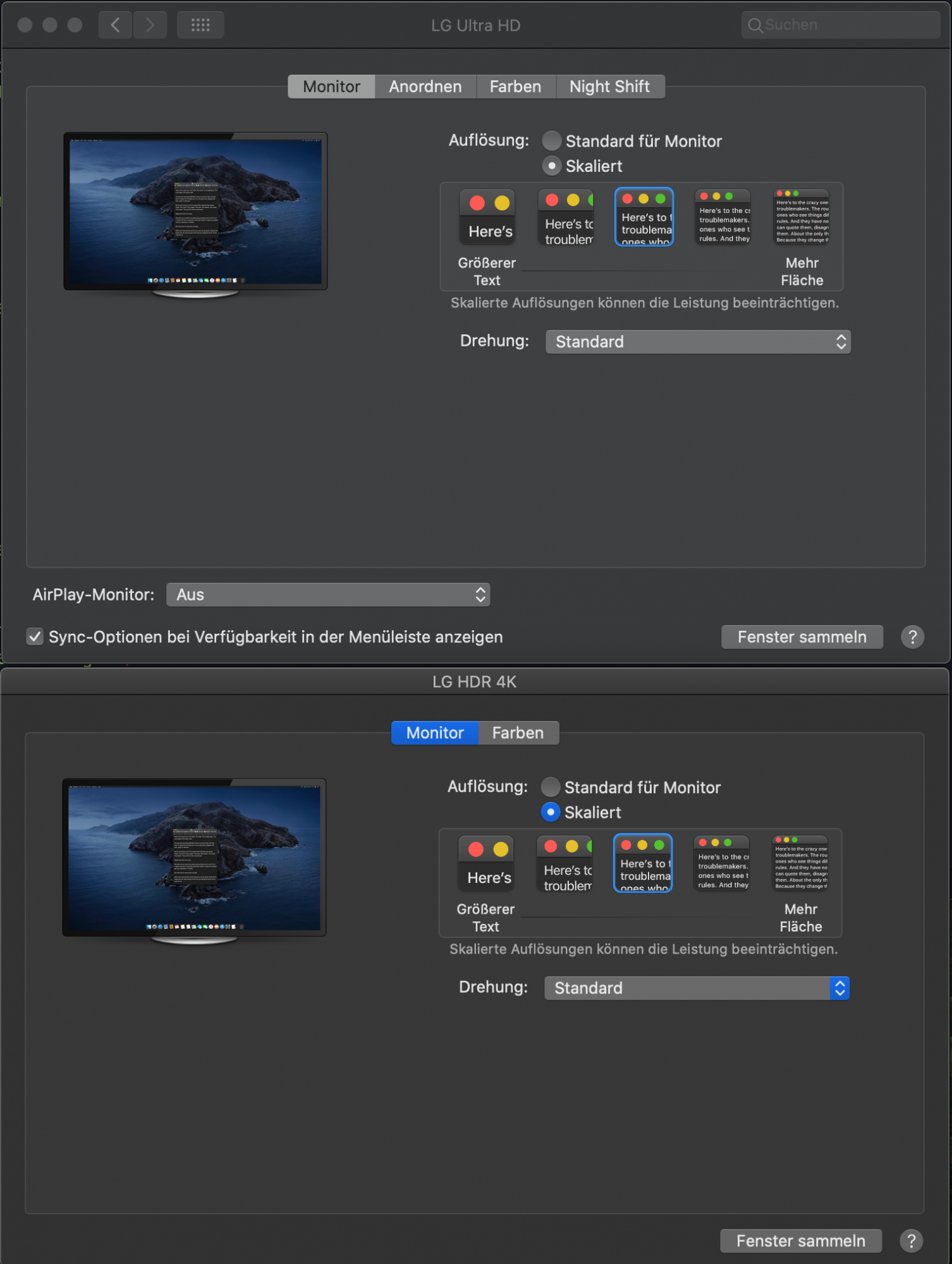Screen dimensions: 952x1264
Task: Show all preferences grid in toolbar
Action: (200, 25)
